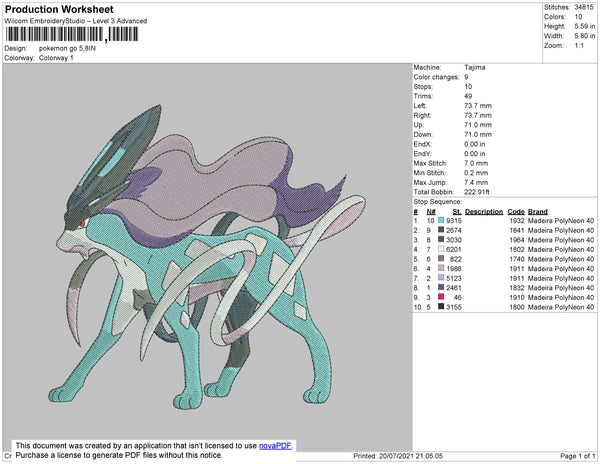Click the Production Worksheet title
This screenshot has width=600, height=464.
click(x=59, y=10)
